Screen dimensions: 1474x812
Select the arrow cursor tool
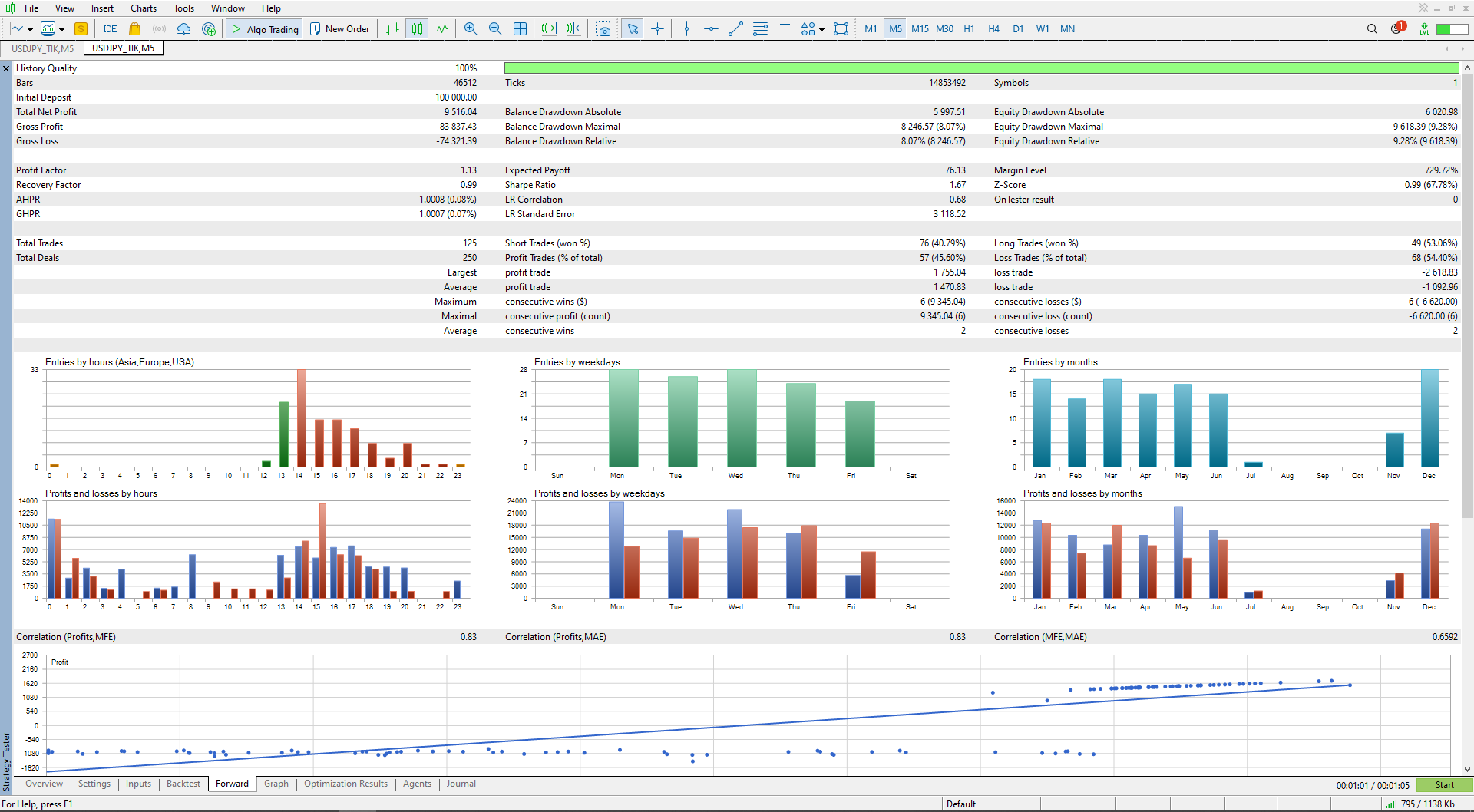[x=633, y=29]
